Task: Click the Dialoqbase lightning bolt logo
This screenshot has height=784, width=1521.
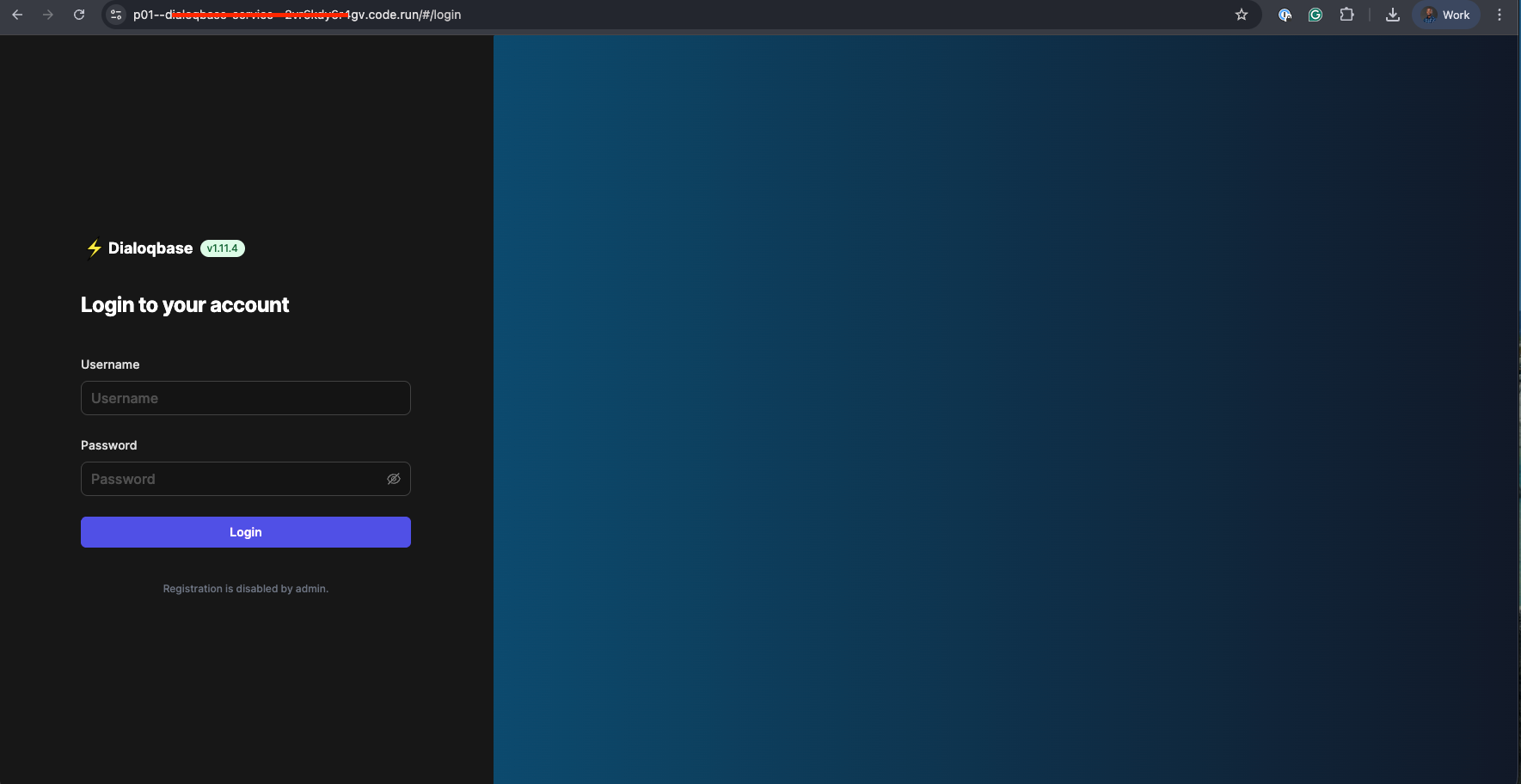Action: click(x=94, y=248)
